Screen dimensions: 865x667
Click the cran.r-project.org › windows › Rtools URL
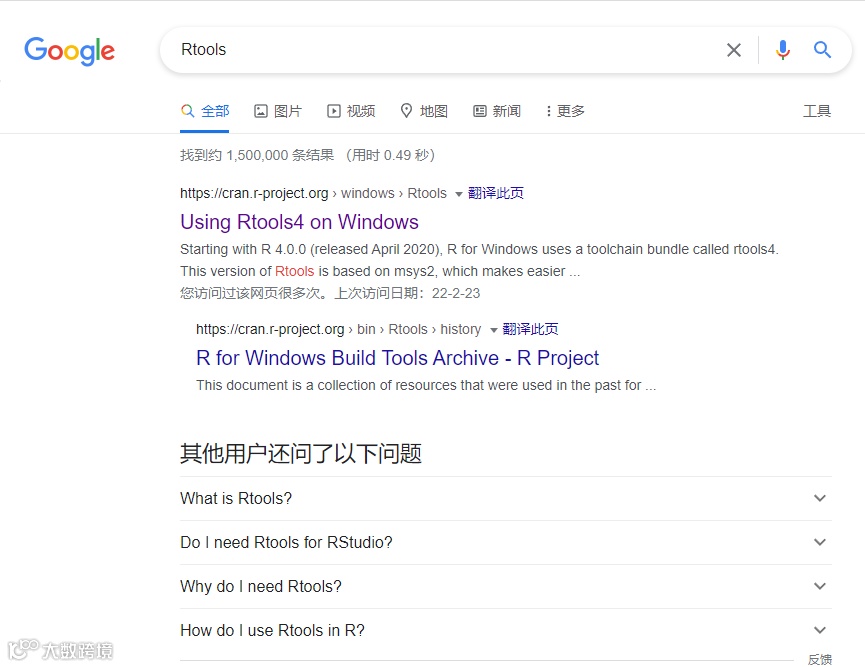coord(313,194)
